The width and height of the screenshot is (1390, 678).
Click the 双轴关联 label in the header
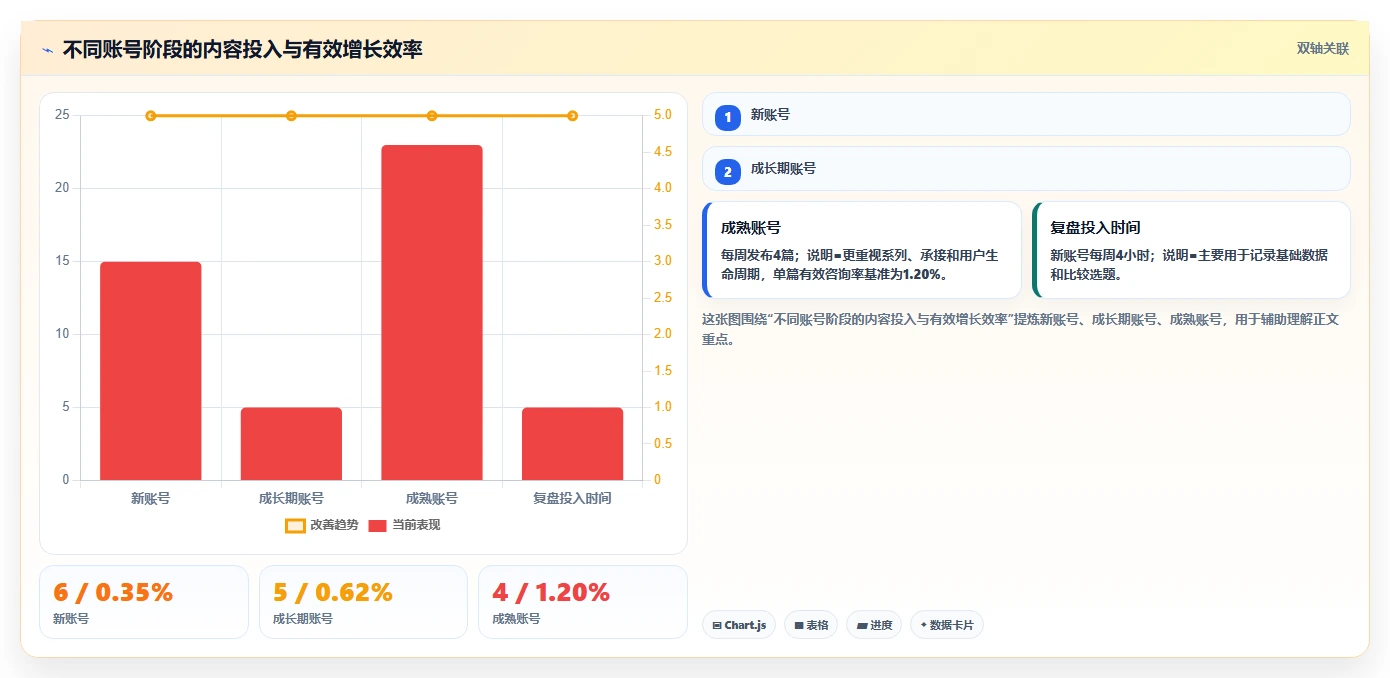point(1323,49)
